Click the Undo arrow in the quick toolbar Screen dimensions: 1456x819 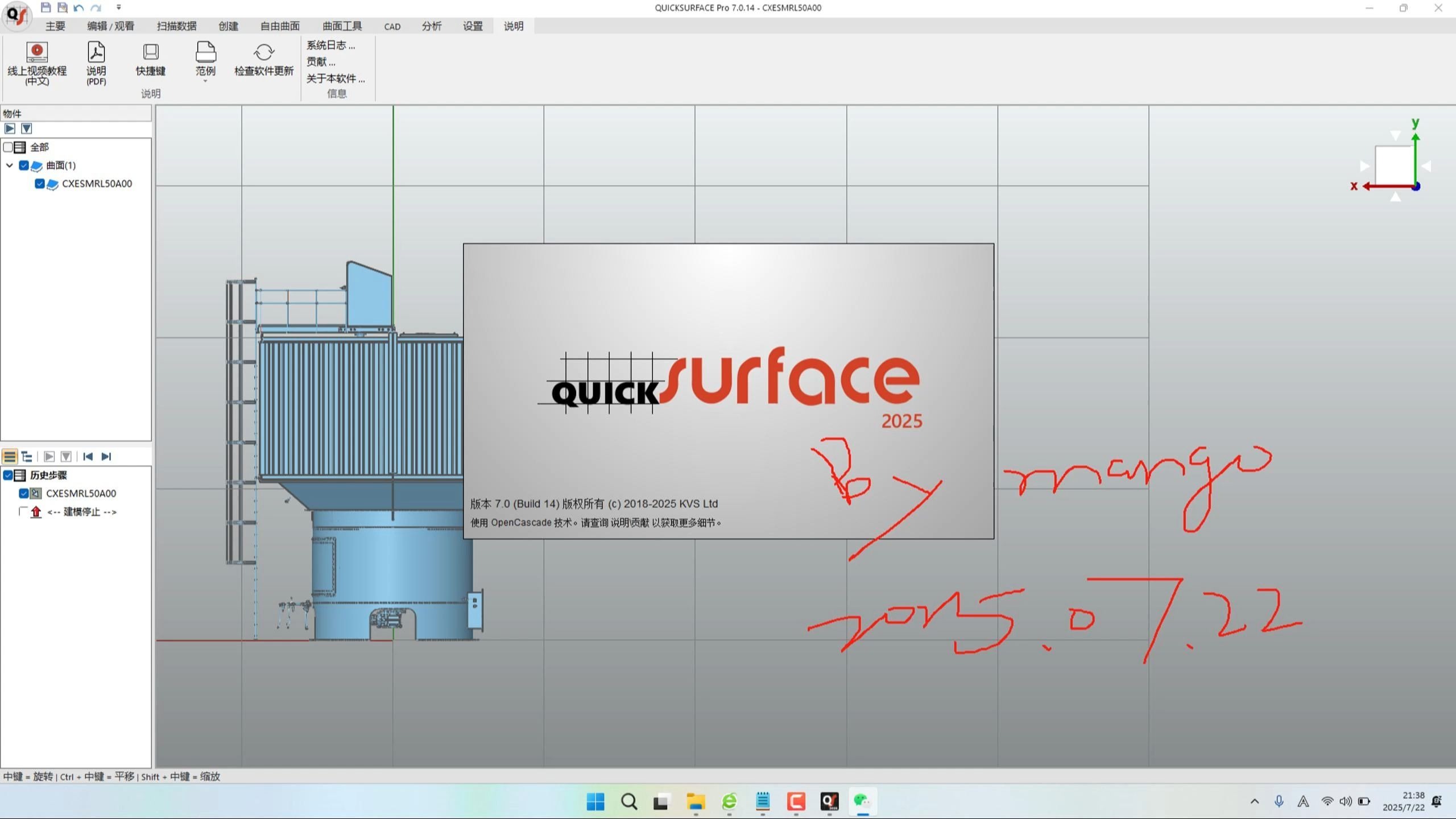78,8
